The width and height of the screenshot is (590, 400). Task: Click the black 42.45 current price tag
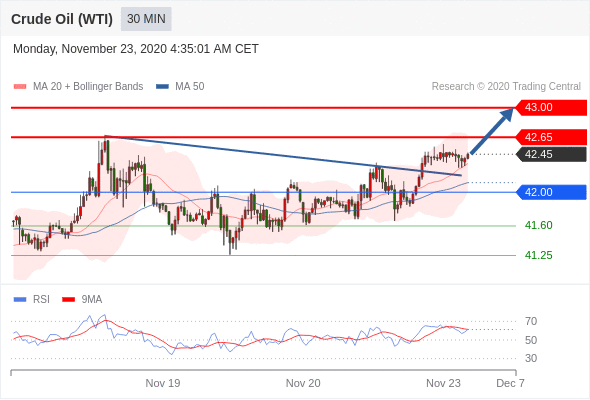[550, 154]
